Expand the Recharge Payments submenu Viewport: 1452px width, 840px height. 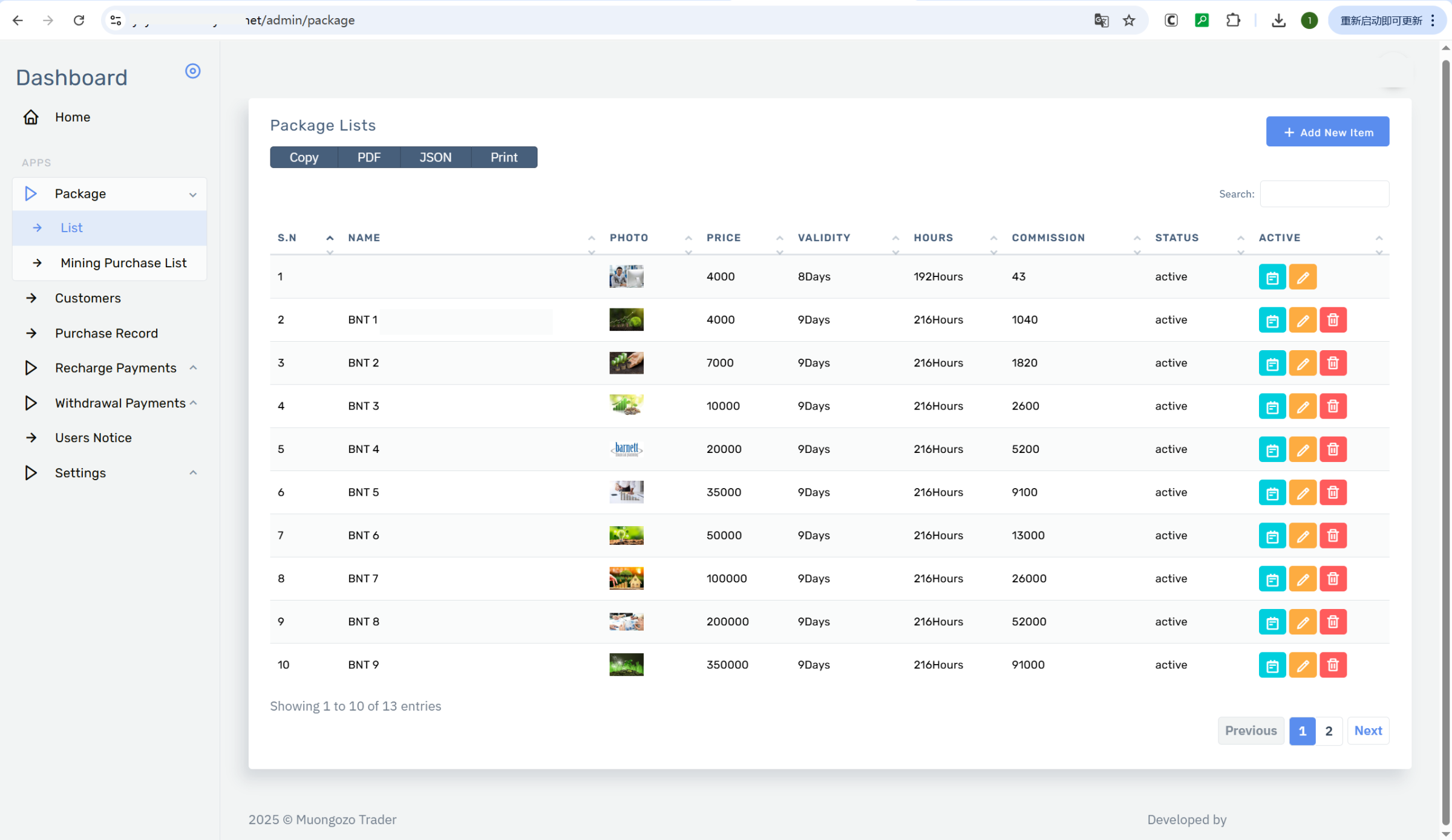click(116, 368)
